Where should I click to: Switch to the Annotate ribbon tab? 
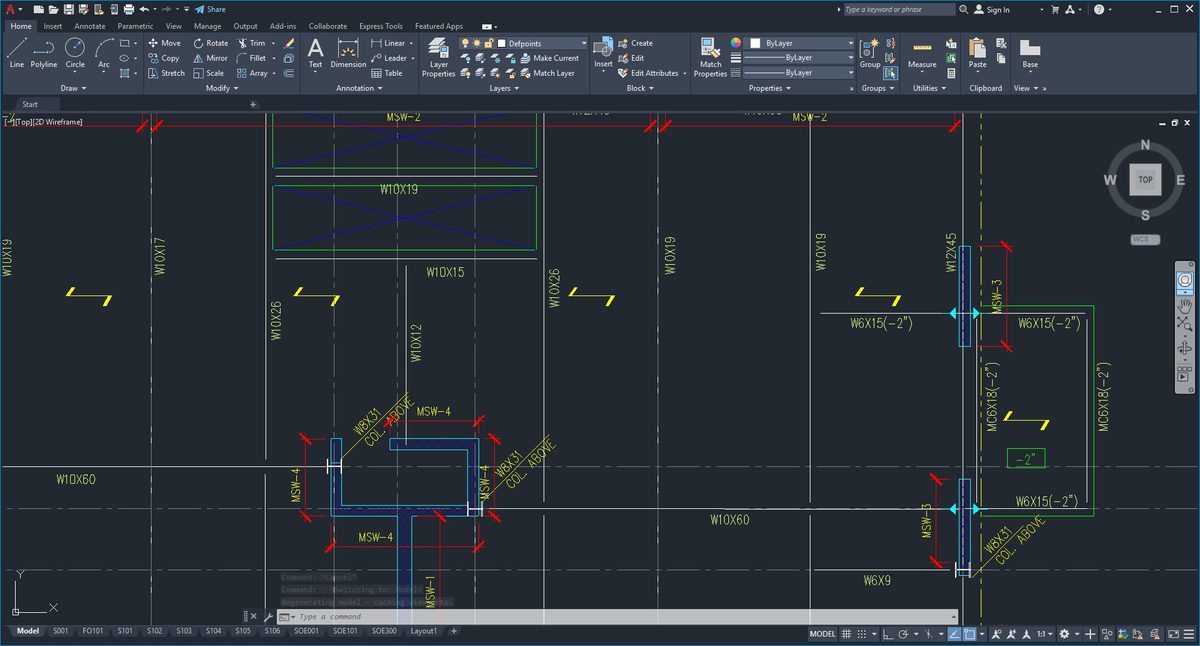click(89, 26)
